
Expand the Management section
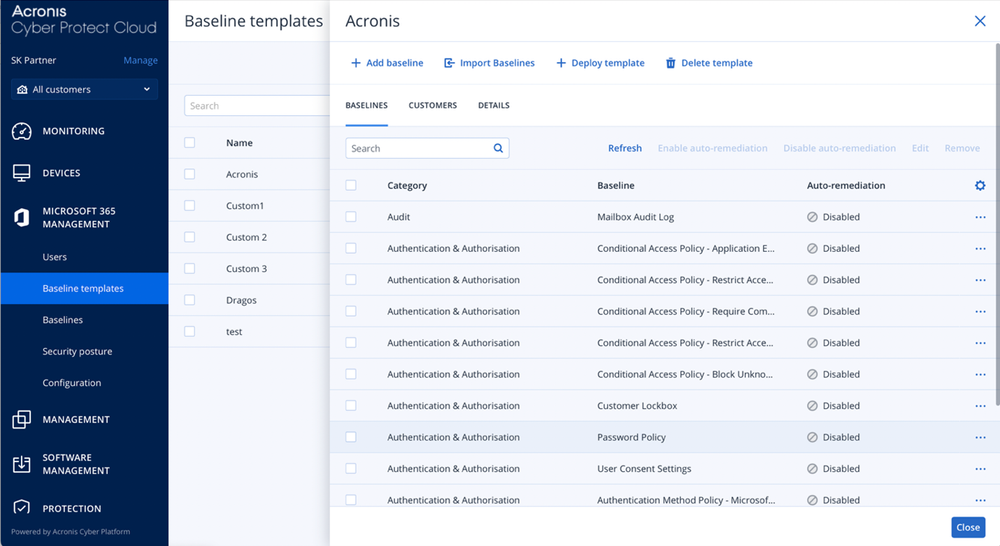pos(84,419)
